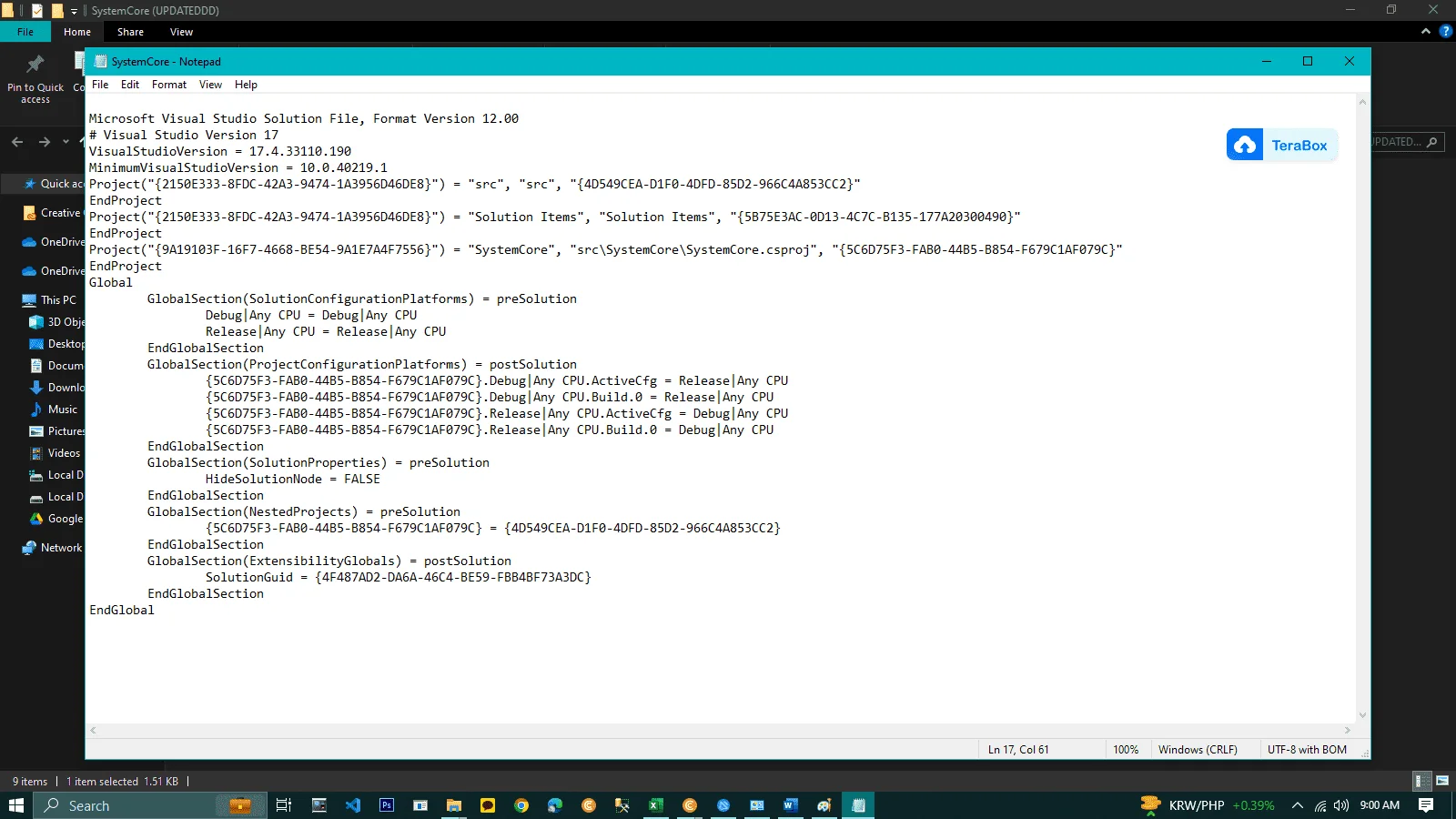Go forward in File Explorer navigation
This screenshot has height=819, width=1456.
pyautogui.click(x=45, y=142)
